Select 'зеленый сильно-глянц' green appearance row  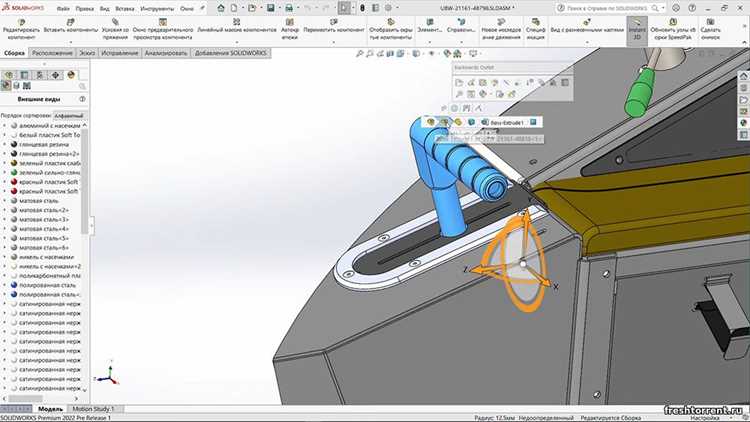pyautogui.click(x=45, y=172)
